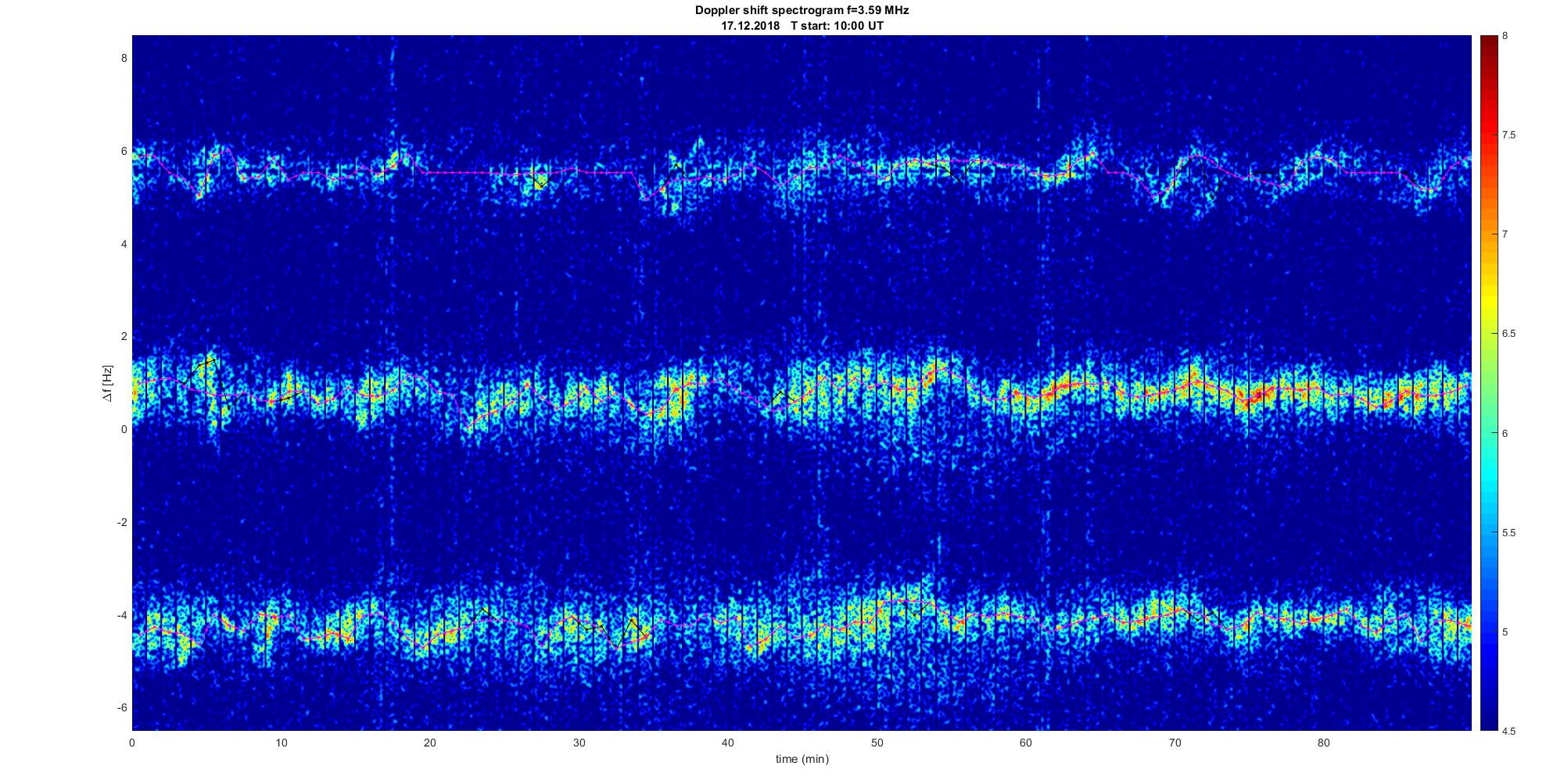Click the x-axis label 'time (min)'

point(802,759)
